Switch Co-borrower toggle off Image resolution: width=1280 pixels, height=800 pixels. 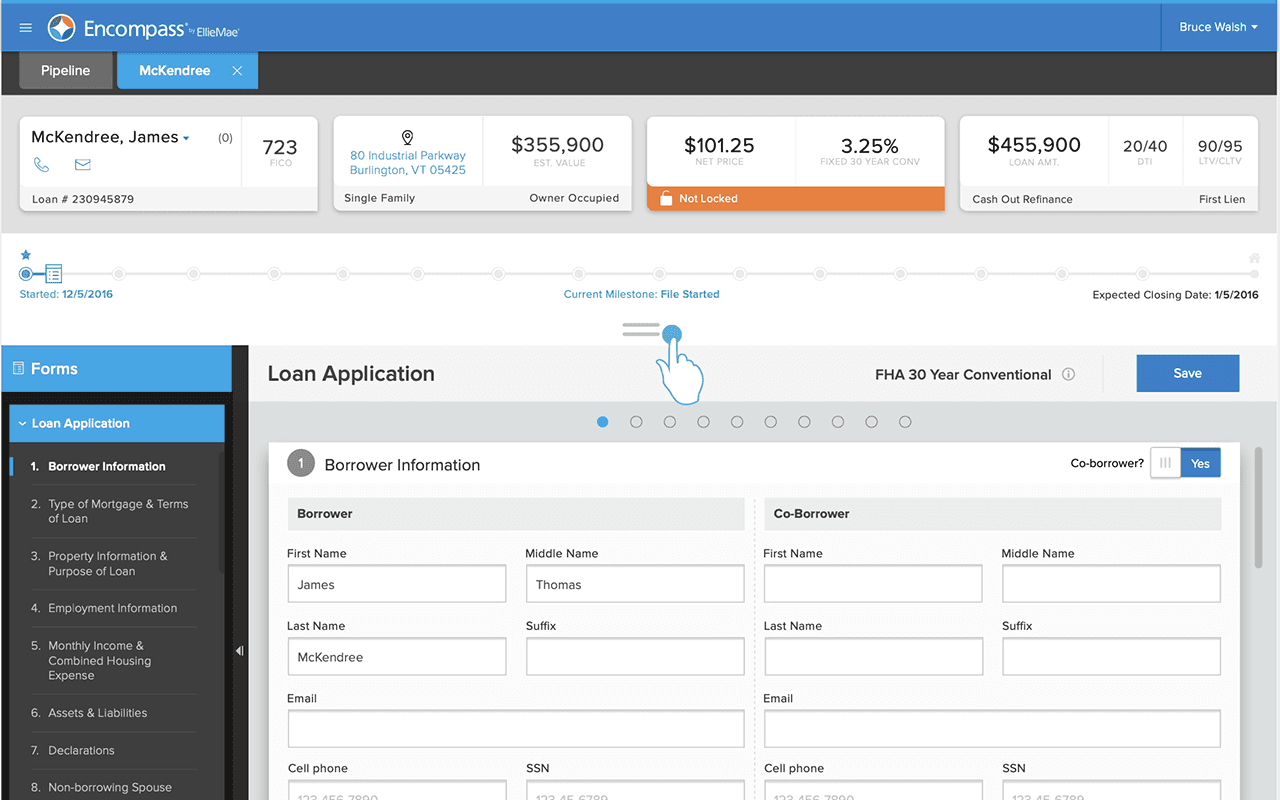point(1165,462)
